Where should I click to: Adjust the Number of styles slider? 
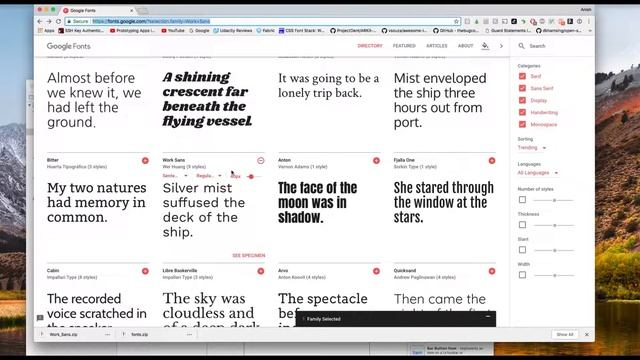554,200
